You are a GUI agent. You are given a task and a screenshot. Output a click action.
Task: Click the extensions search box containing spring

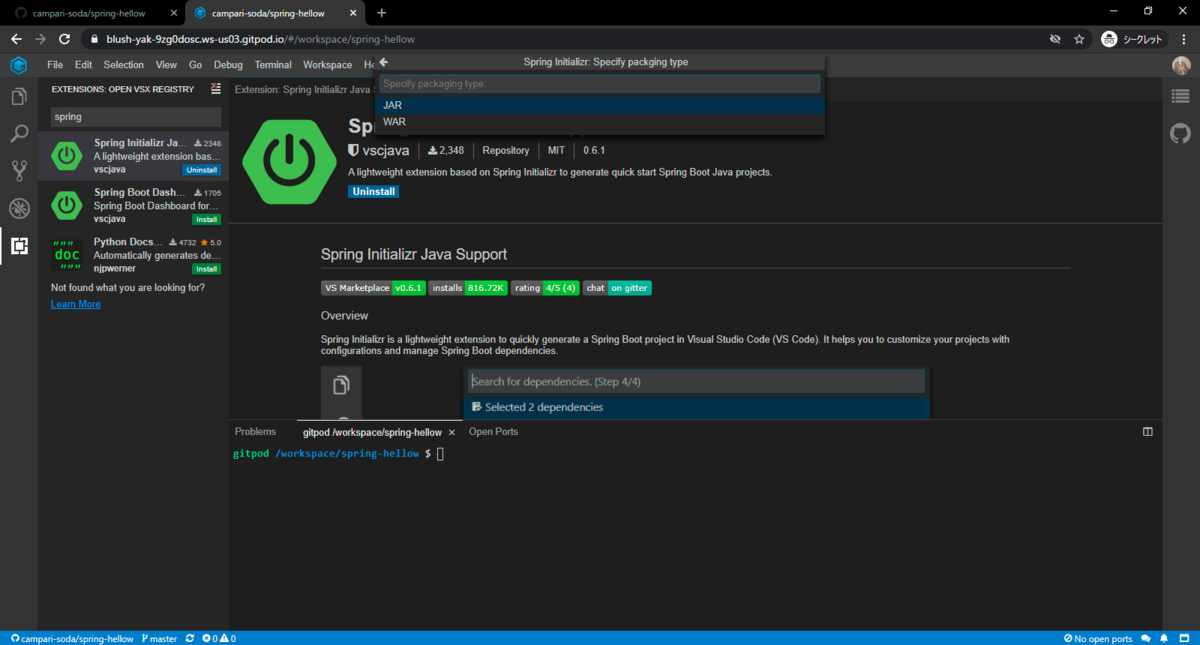[x=136, y=117]
